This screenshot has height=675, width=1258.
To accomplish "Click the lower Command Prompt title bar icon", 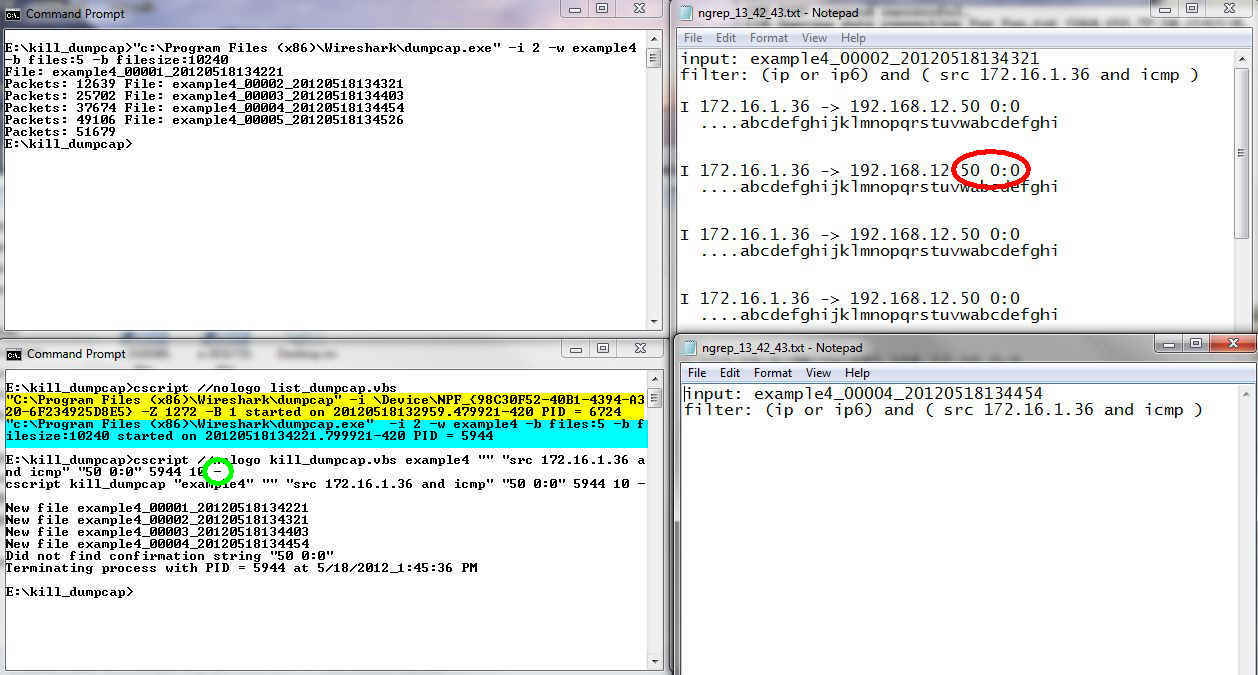I will tap(14, 354).
